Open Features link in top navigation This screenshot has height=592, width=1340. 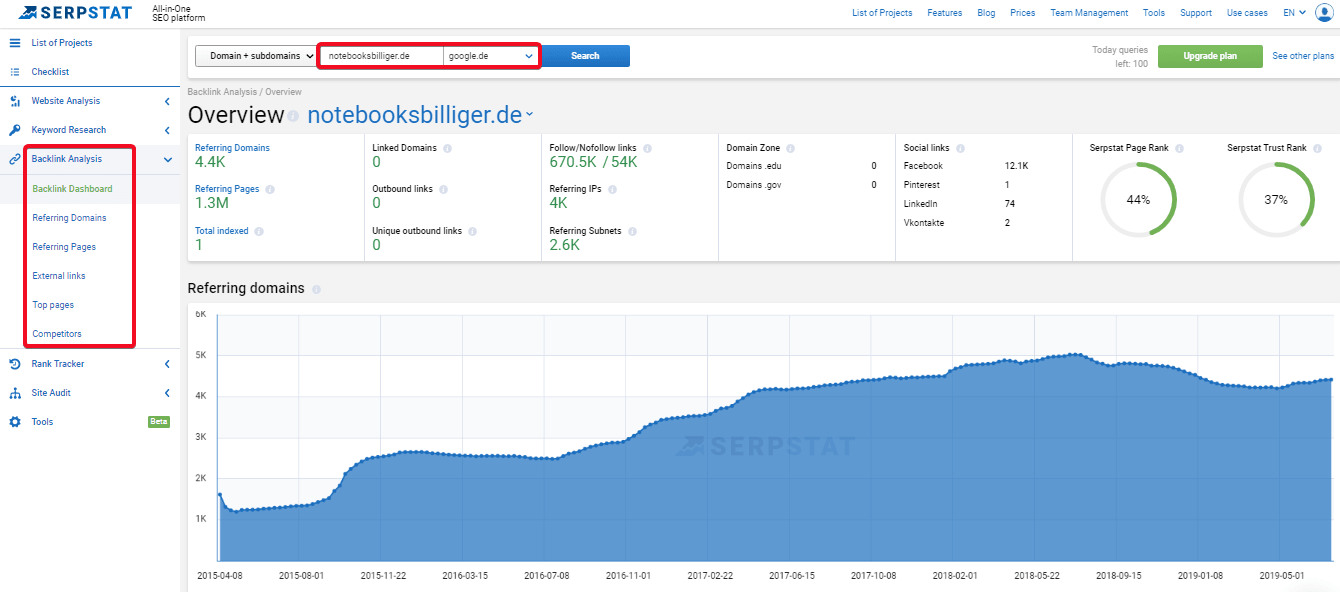pos(945,13)
